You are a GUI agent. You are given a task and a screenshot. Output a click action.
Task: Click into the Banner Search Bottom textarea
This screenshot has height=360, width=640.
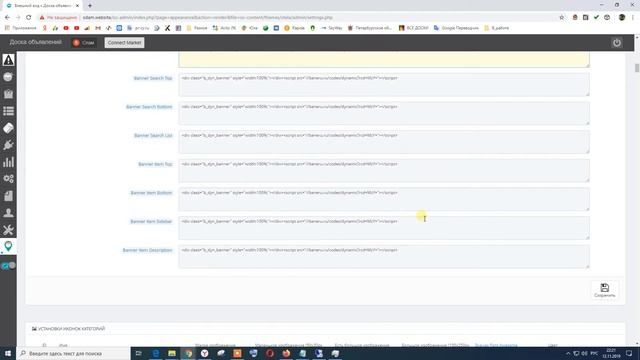click(384, 113)
